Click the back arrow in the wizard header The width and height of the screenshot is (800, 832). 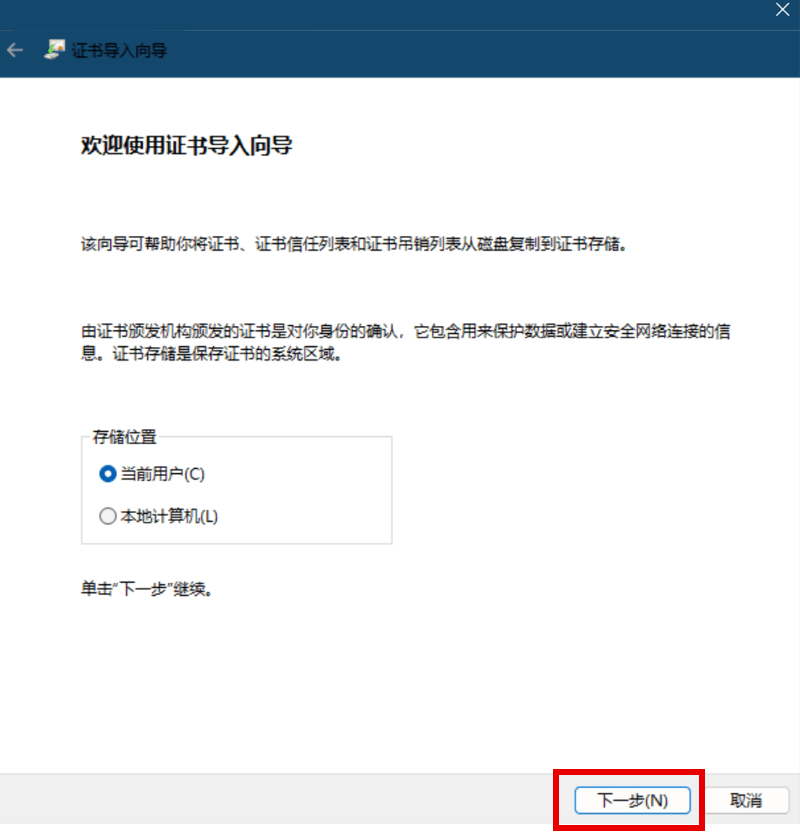point(15,50)
